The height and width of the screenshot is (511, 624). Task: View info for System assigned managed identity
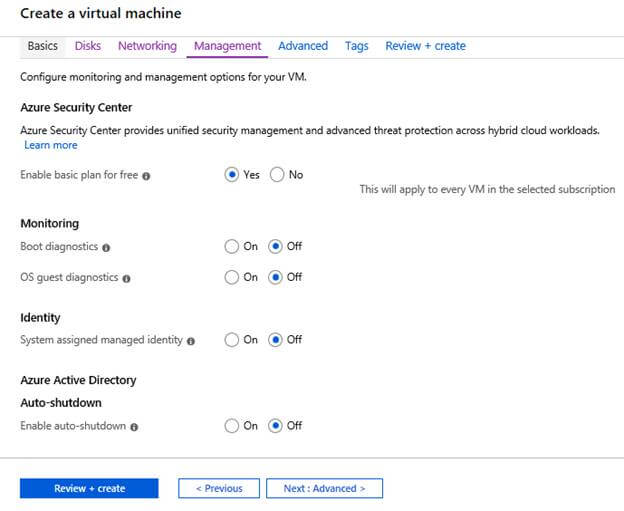pos(191,341)
